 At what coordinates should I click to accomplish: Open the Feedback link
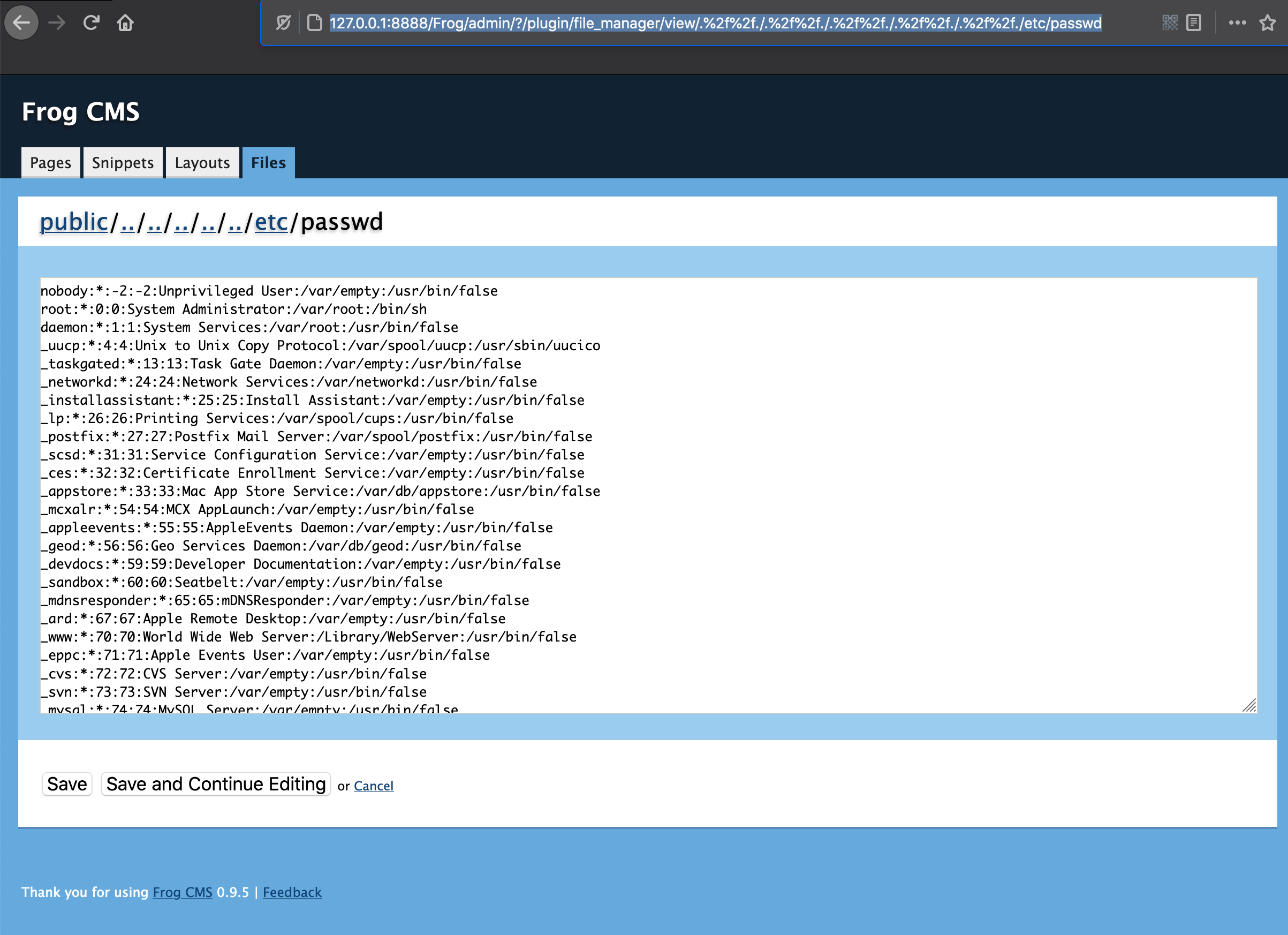click(x=292, y=892)
